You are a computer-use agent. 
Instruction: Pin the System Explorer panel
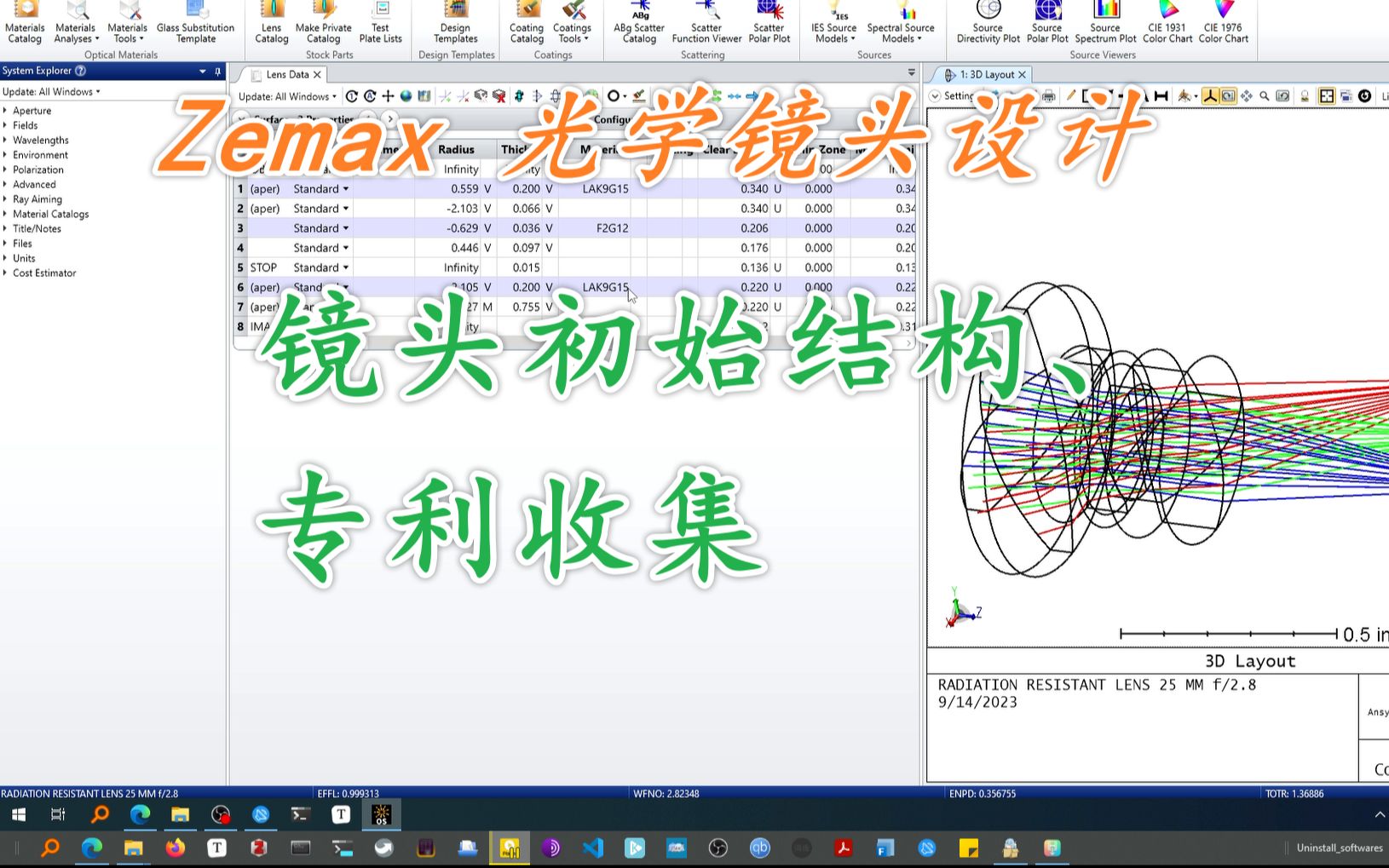(x=218, y=71)
